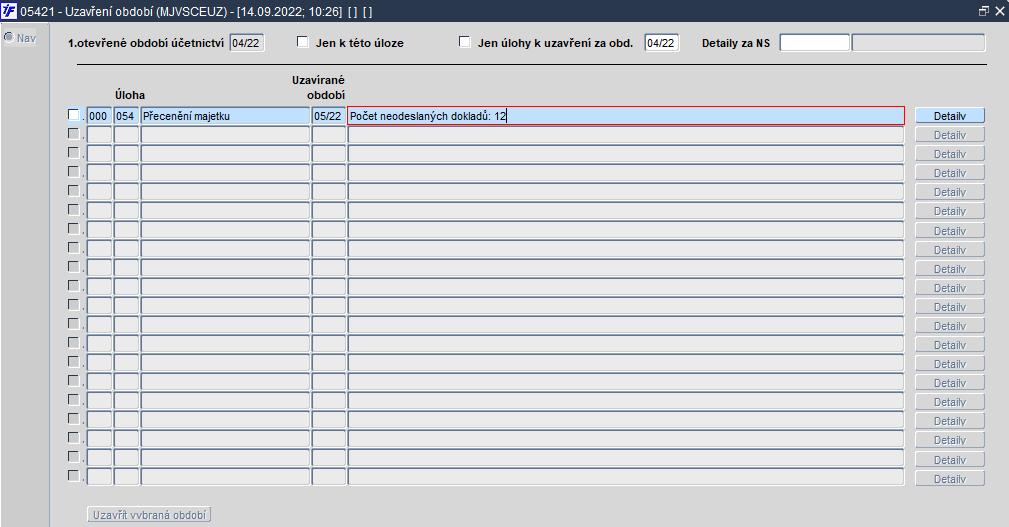
Task: Click the 'Počet neodeslaných dokladů: 12' message field
Action: pos(626,116)
